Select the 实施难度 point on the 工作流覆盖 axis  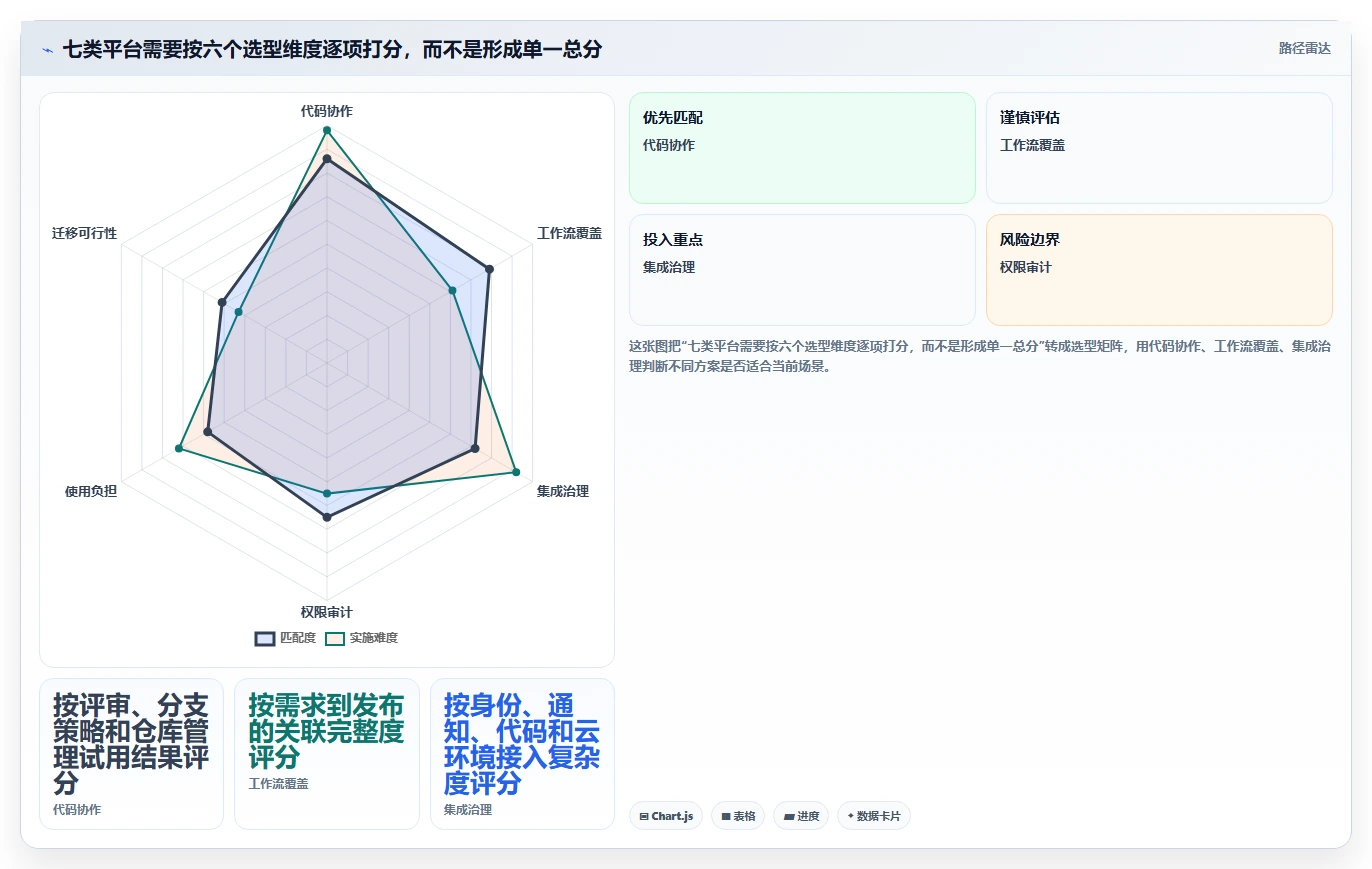[x=452, y=290]
